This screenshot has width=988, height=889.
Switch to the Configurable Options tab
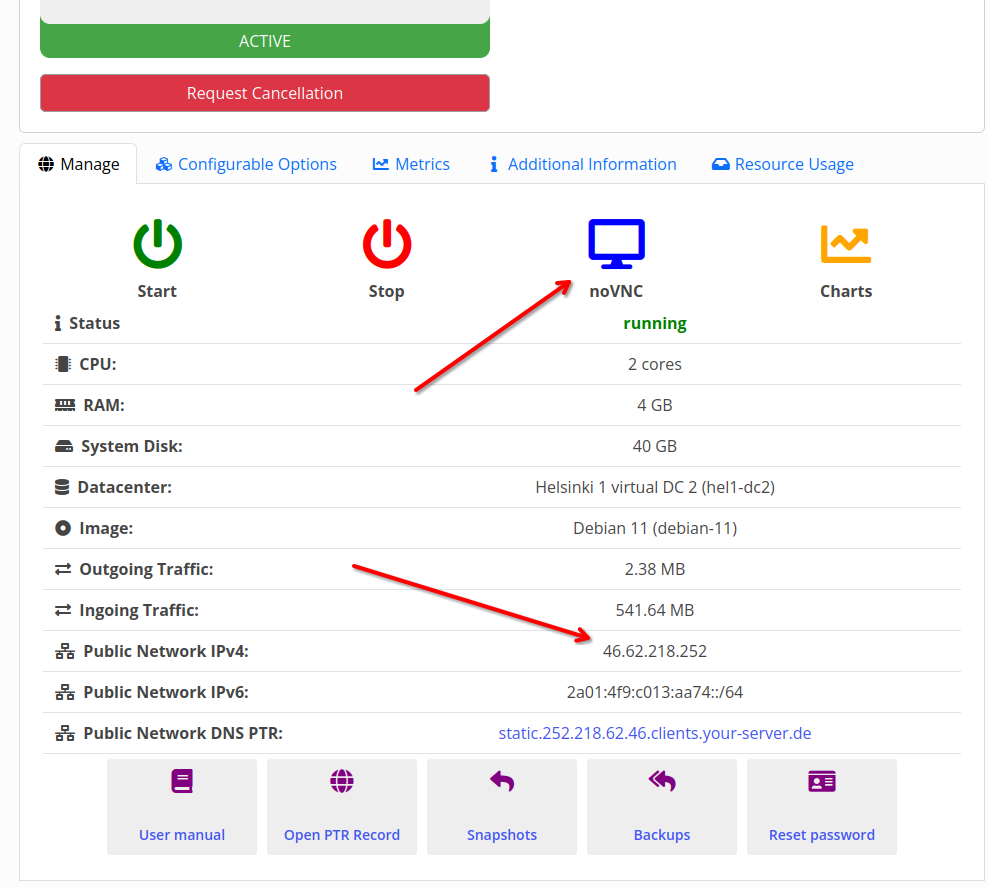(x=245, y=163)
